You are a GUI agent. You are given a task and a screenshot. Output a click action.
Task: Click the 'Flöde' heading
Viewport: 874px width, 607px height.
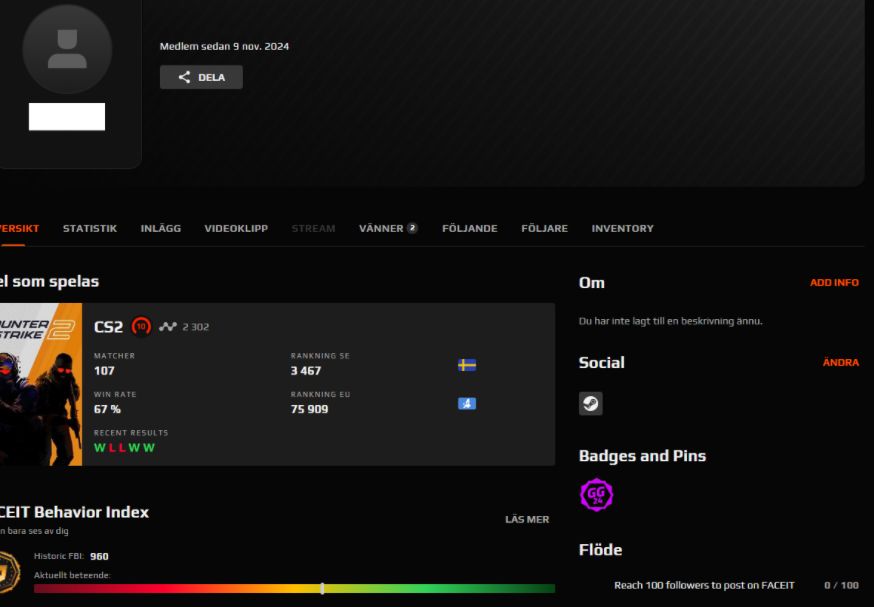(600, 550)
